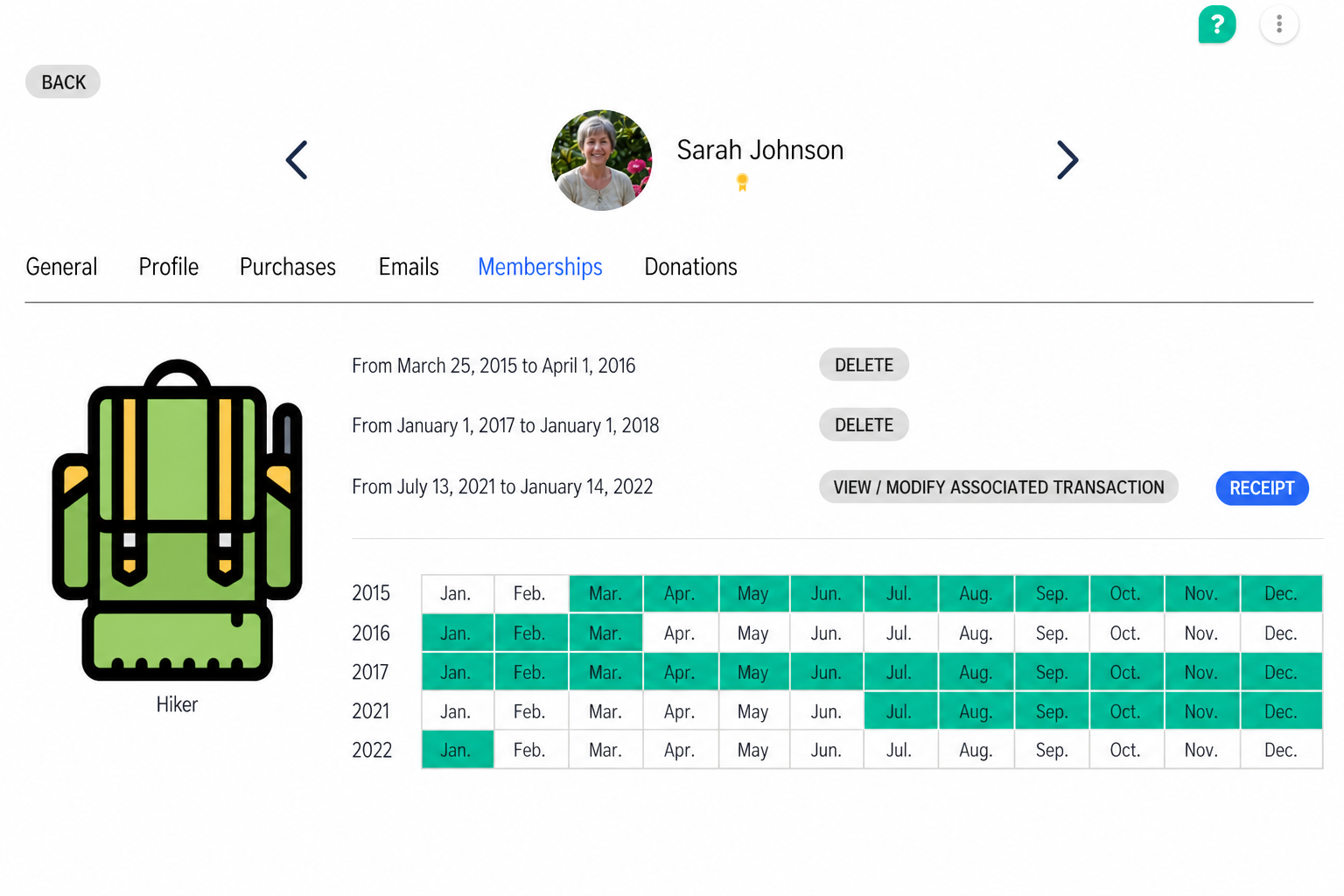Viewport: 1344px width, 896px height.
Task: Go to next contact with right chevron
Action: (1067, 160)
